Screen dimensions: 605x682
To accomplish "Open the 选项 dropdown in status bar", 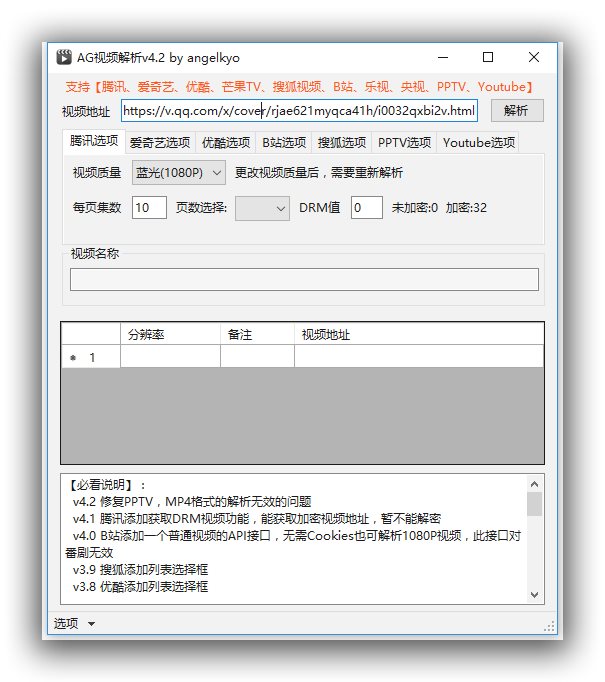I will 74,624.
